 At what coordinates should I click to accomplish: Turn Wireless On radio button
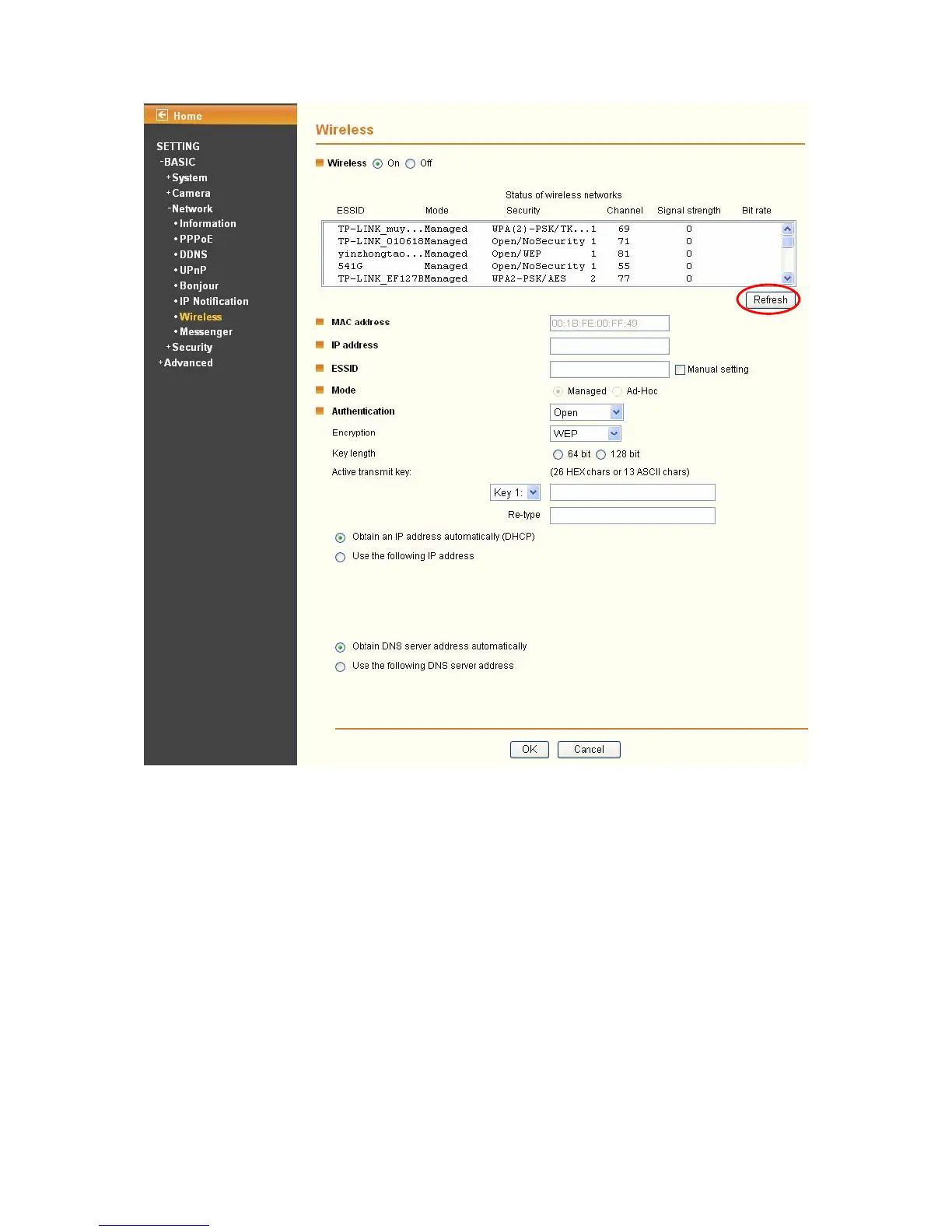point(378,164)
